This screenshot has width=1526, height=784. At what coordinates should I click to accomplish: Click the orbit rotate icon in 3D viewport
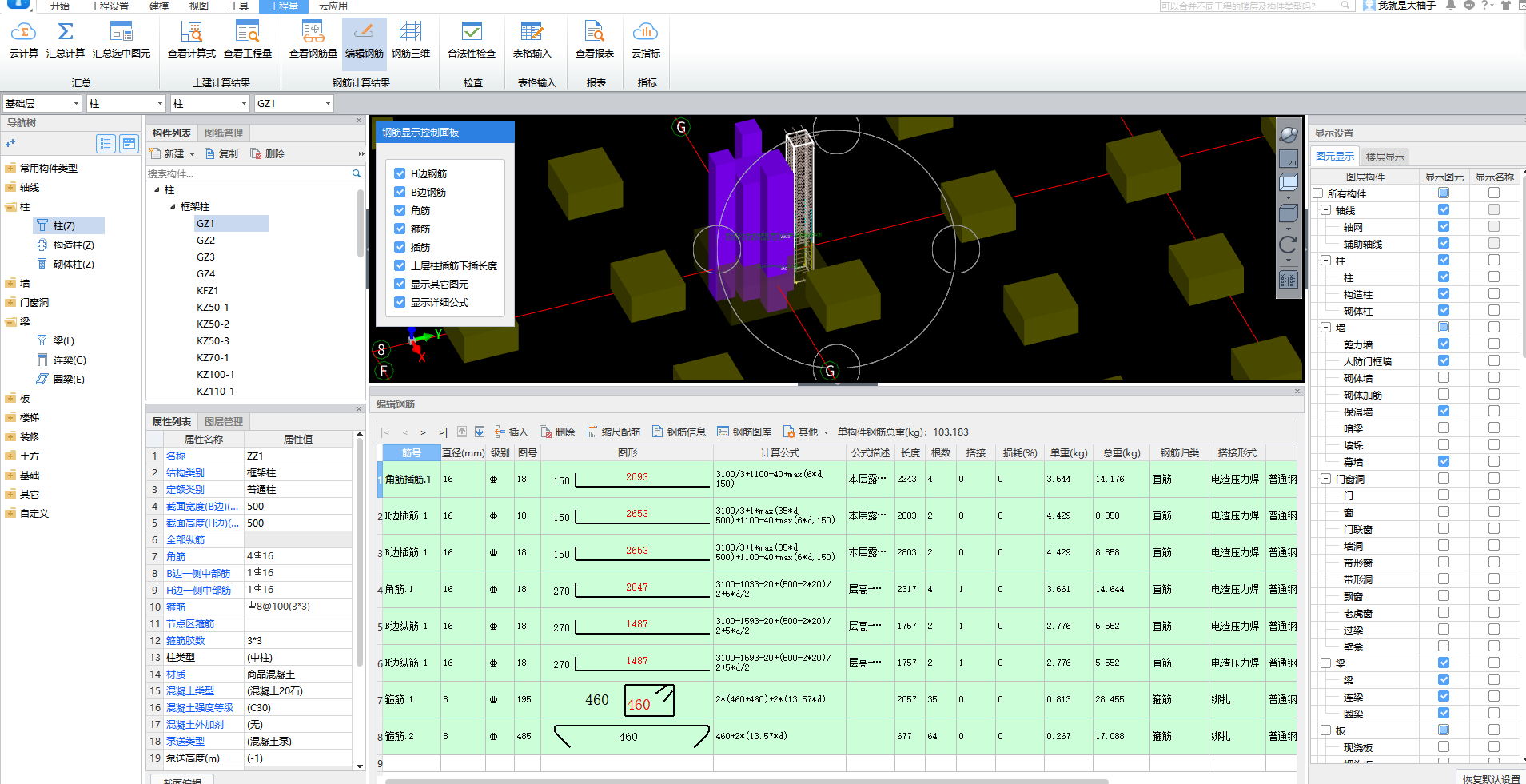point(1289,135)
